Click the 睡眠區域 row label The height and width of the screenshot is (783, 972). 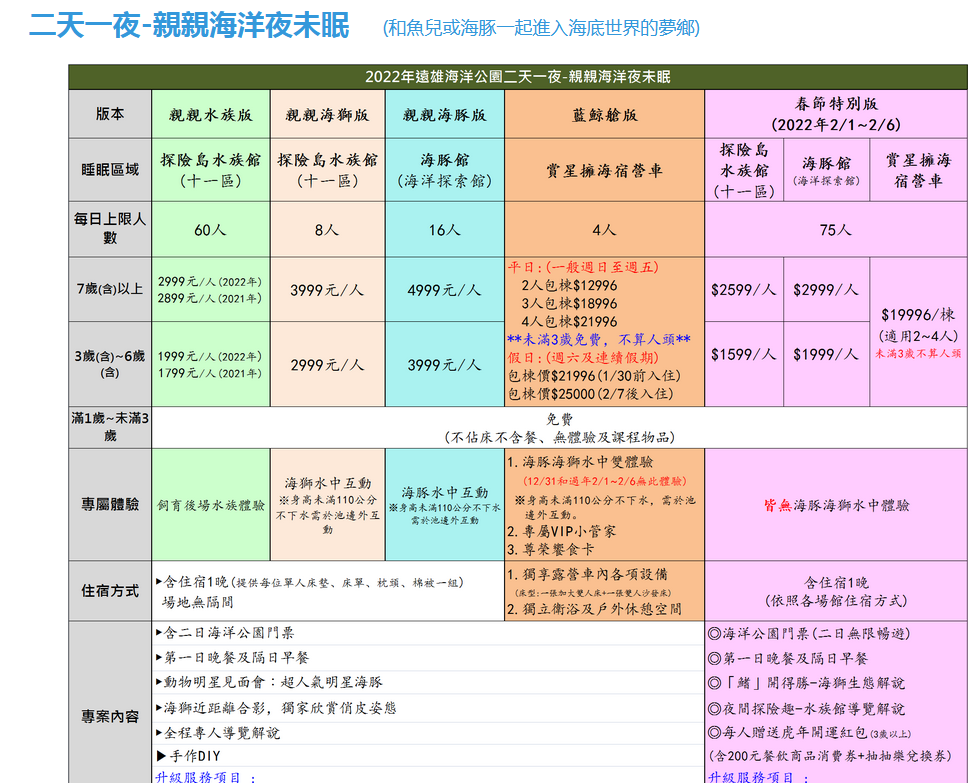pyautogui.click(x=110, y=170)
